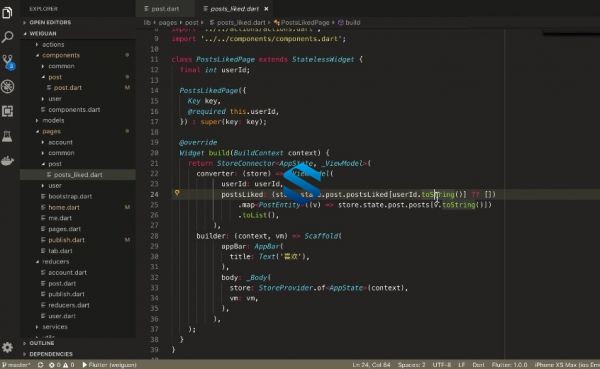Expand the DEPENDENCIES section

(x=51, y=354)
